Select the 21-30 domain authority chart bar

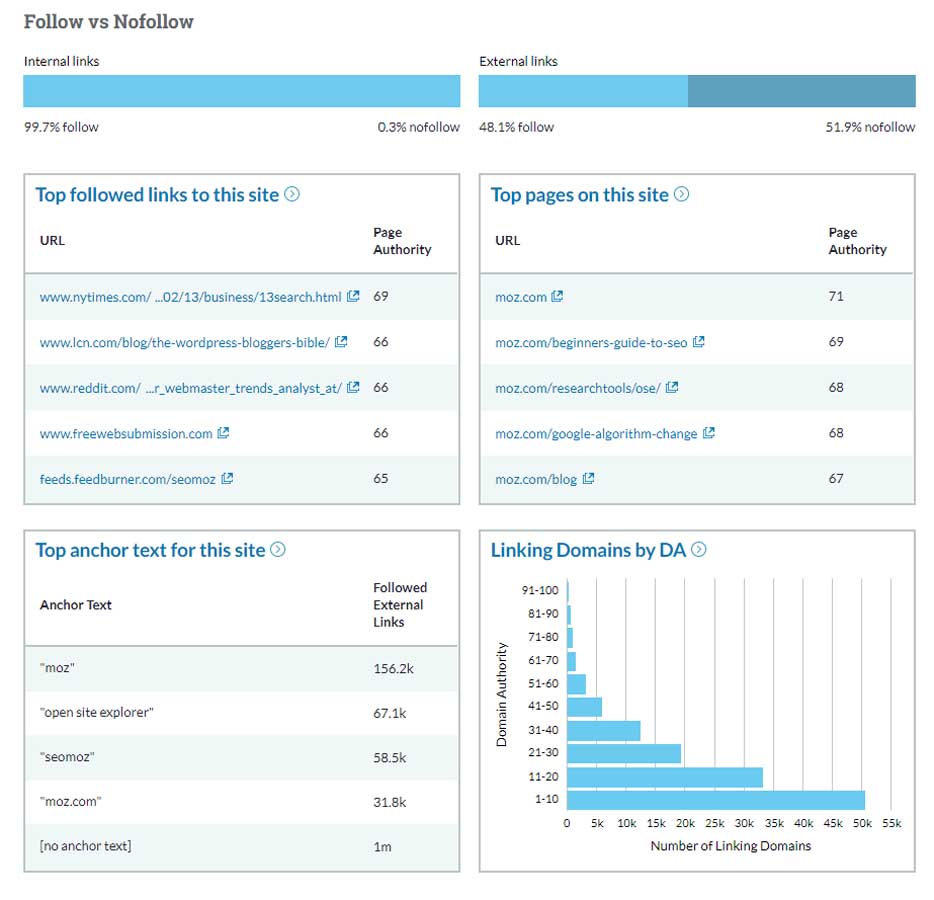[624, 753]
